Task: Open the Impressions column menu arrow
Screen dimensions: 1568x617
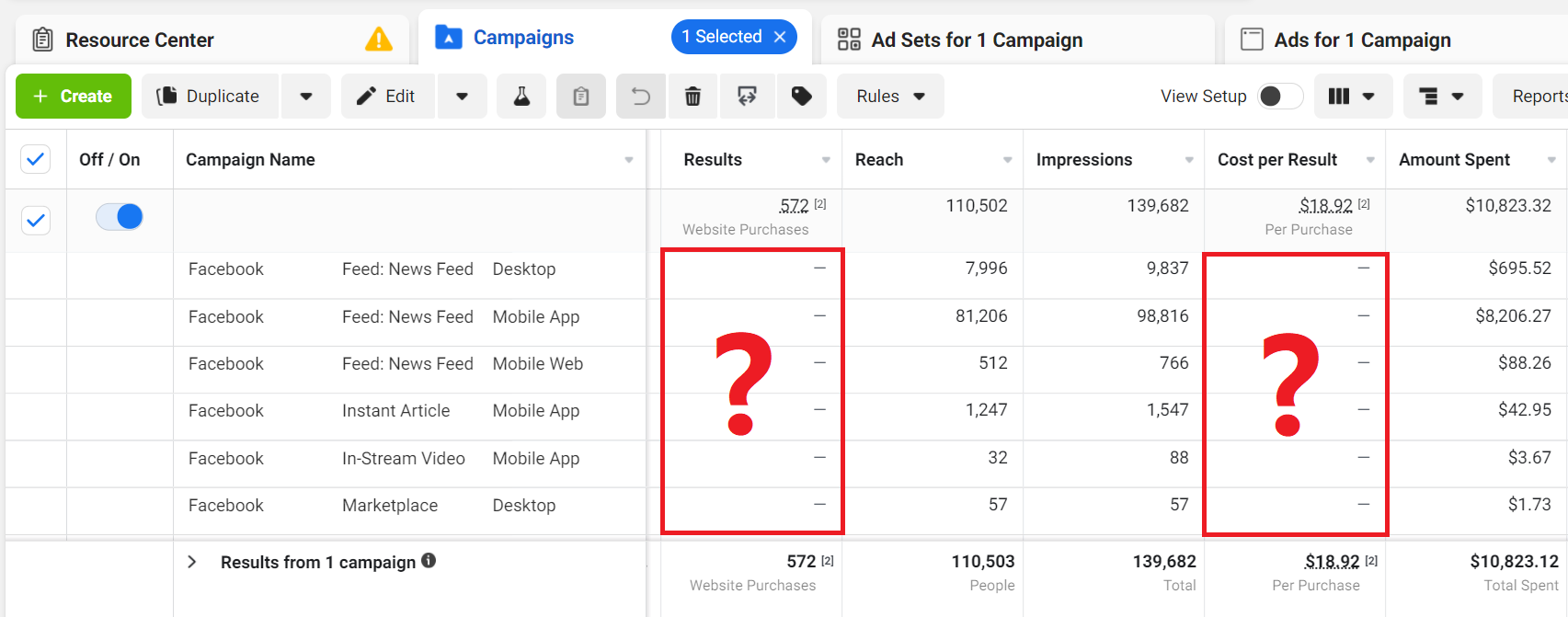Action: 1188,160
